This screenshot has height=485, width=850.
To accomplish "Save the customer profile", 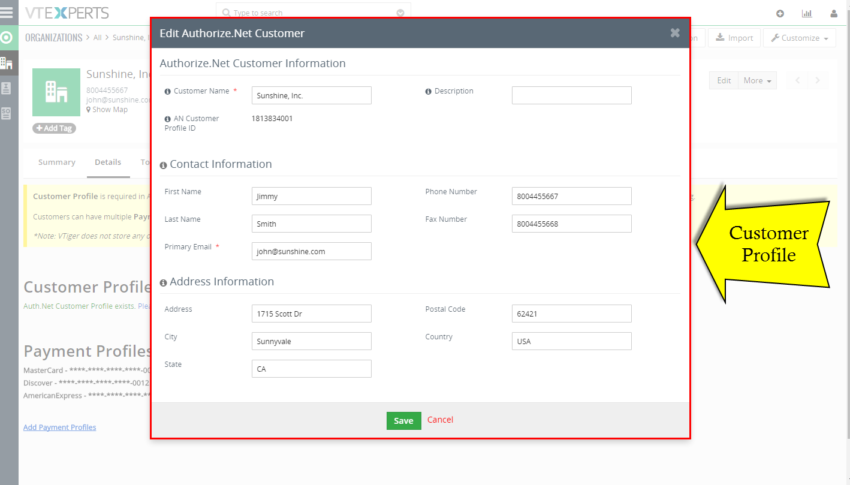I will 403,421.
